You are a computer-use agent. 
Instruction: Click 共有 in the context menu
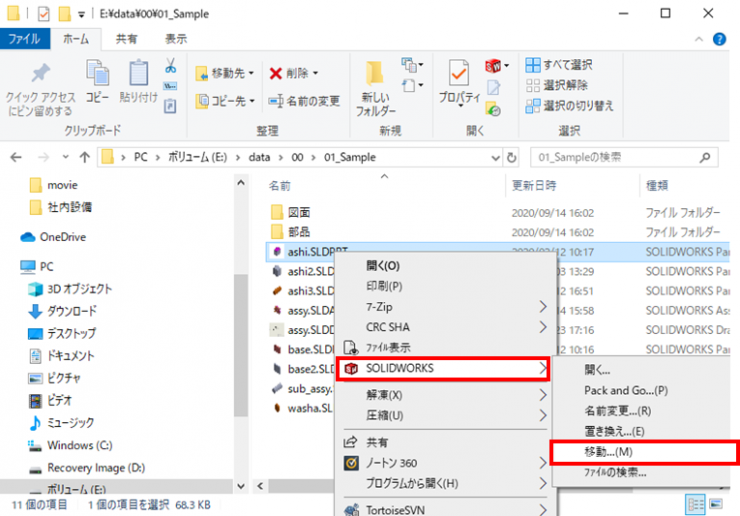coord(377,442)
